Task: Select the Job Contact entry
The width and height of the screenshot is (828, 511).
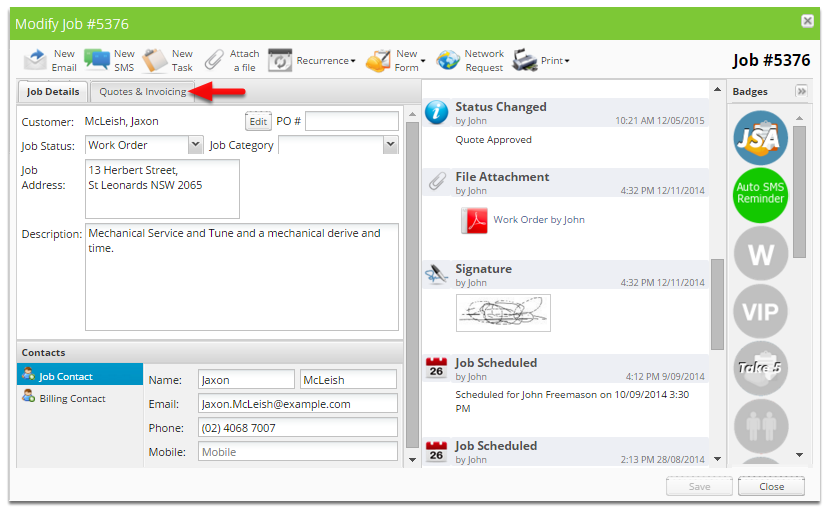Action: click(80, 375)
